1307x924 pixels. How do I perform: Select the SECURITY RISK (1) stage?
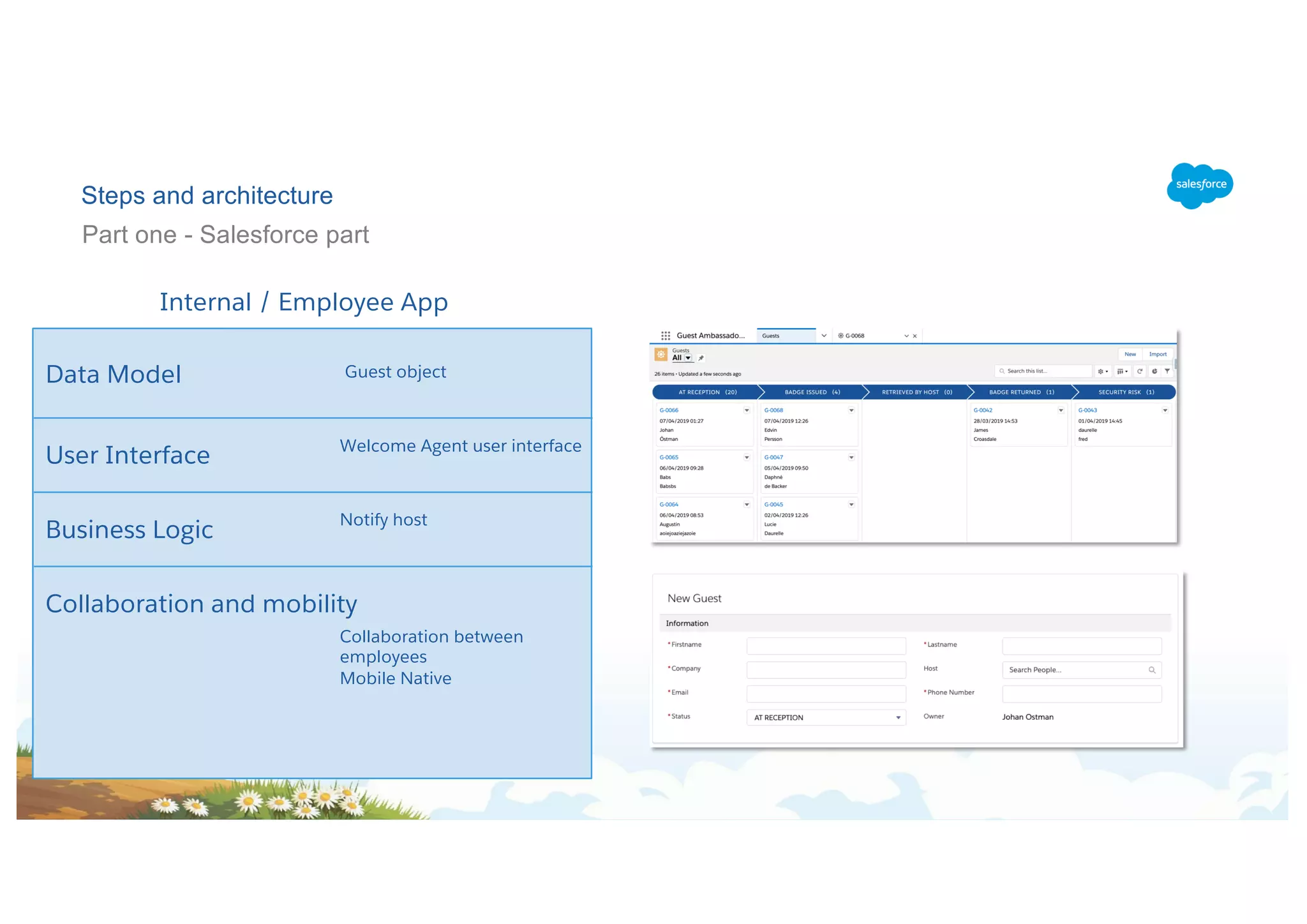(x=1126, y=392)
